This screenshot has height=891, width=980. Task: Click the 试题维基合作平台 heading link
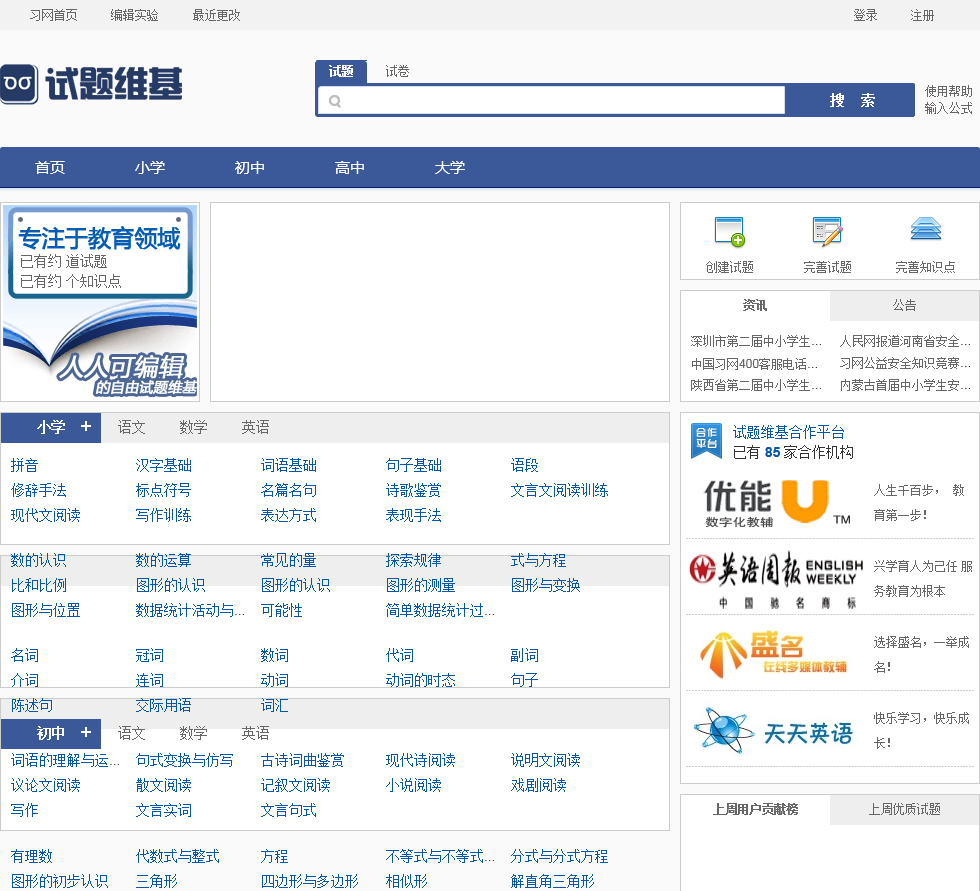point(789,432)
